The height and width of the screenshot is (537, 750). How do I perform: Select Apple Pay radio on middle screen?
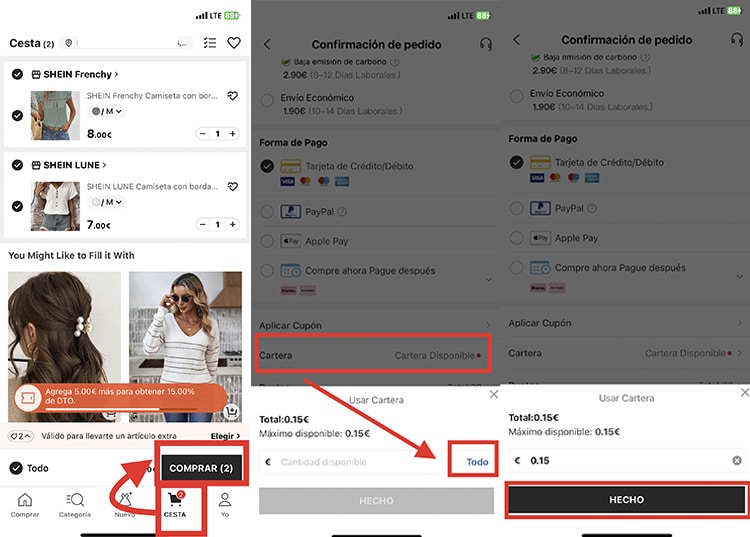[x=267, y=241]
